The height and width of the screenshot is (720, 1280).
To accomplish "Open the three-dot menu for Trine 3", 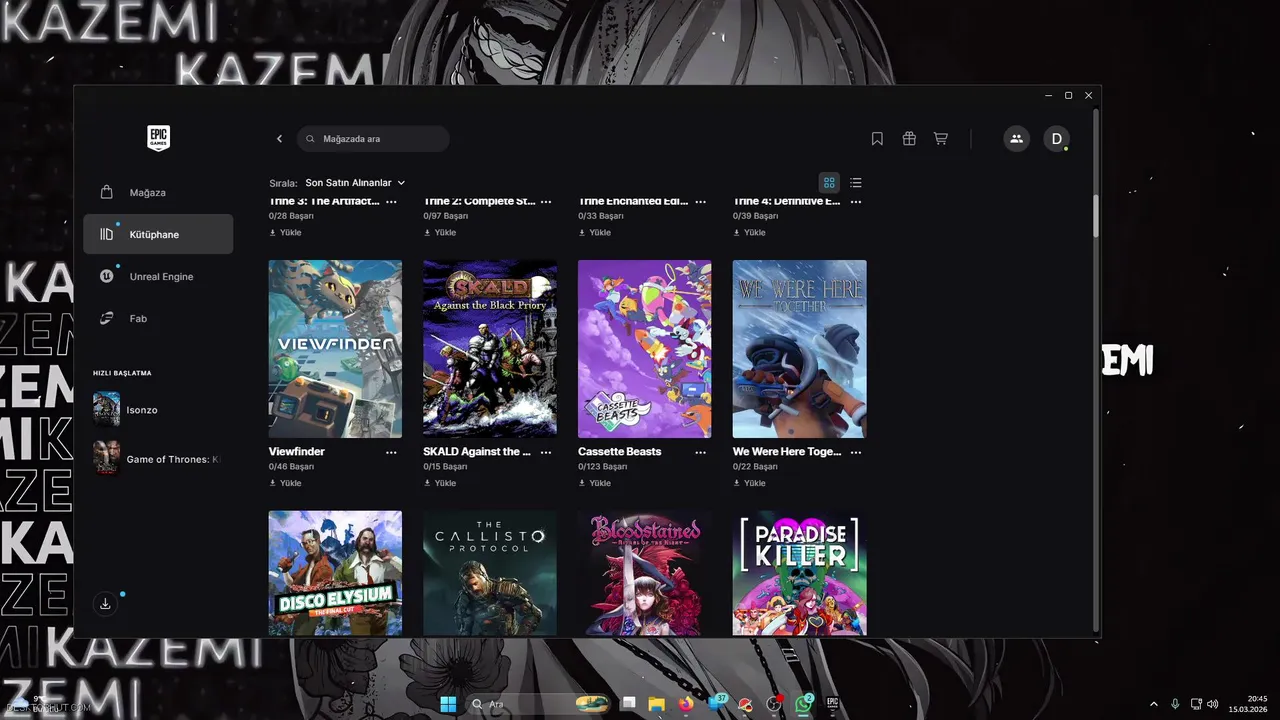I will click(391, 202).
